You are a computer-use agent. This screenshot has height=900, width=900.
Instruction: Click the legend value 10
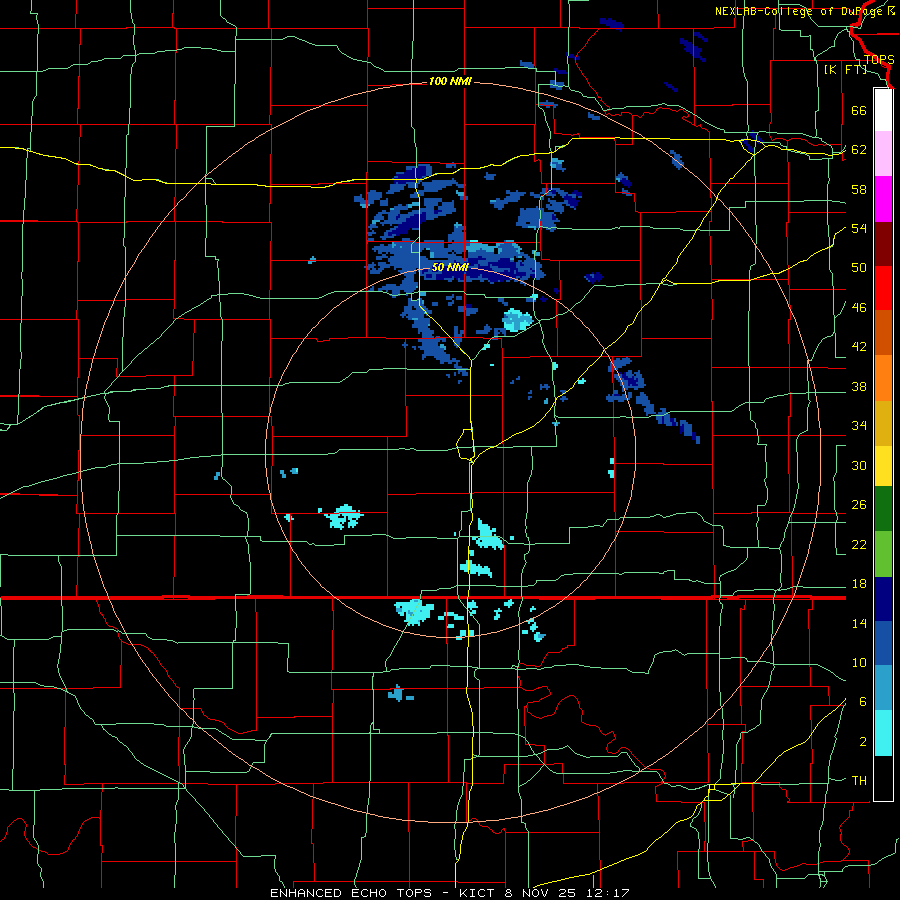[x=859, y=662]
